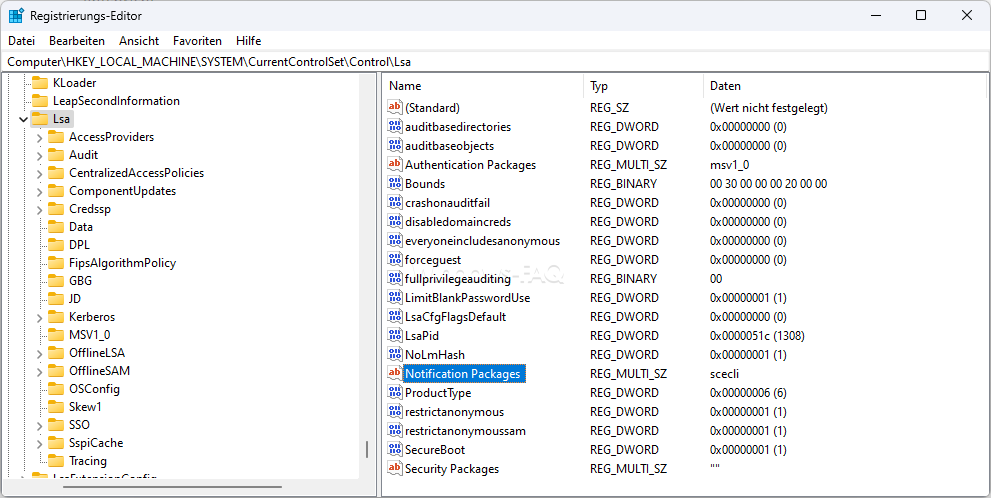991x498 pixels.
Task: Expand the OfflineLSA subkey
Action: coord(40,353)
